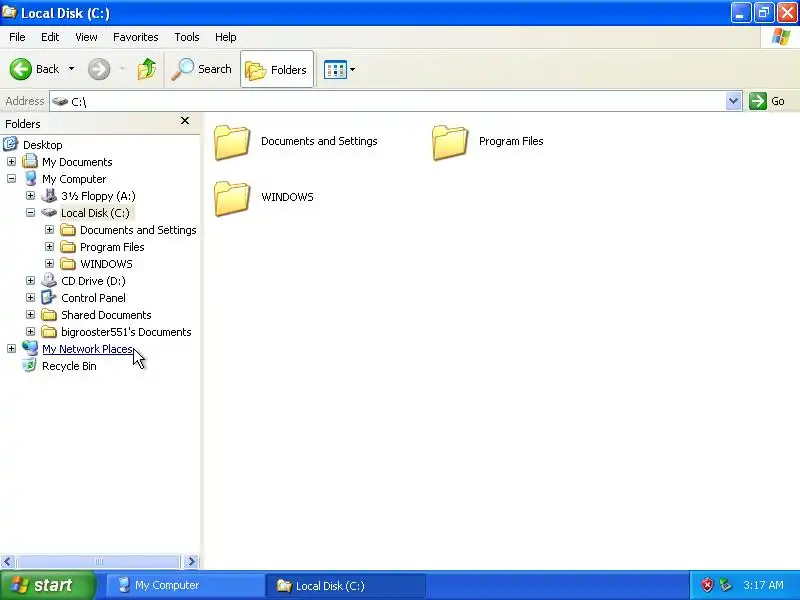Screen dimensions: 800x600
Task: Select the CD Drive (D:) icon
Action: (49, 280)
